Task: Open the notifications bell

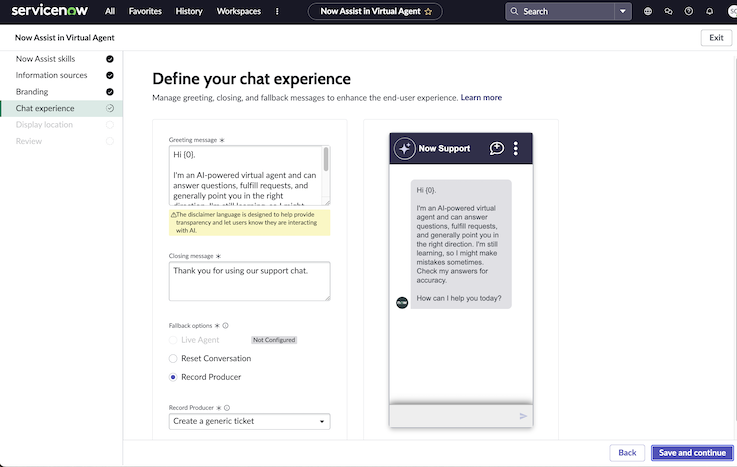Action: (709, 11)
